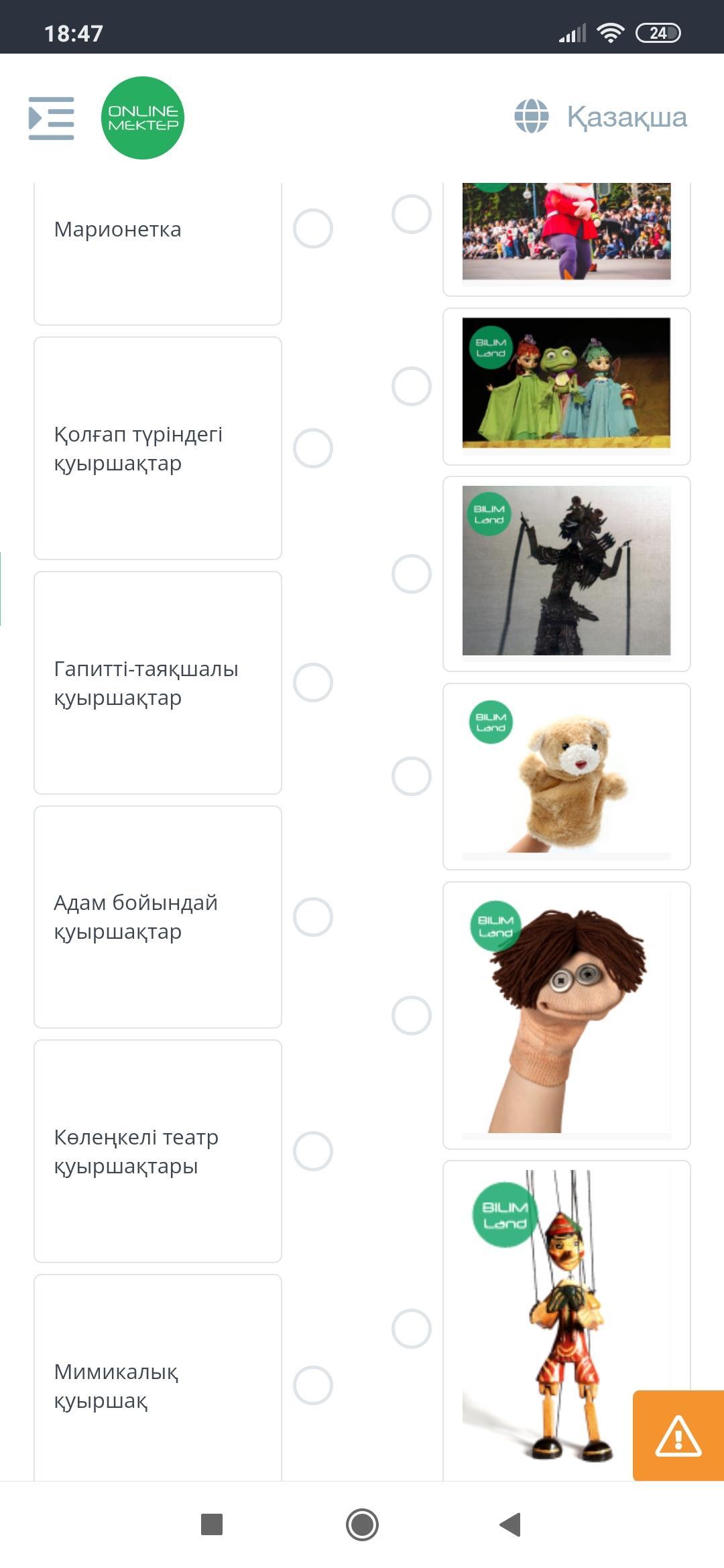Select radio for Адам бойындай қуыршақтар
Image resolution: width=724 pixels, height=1568 pixels.
[x=313, y=917]
